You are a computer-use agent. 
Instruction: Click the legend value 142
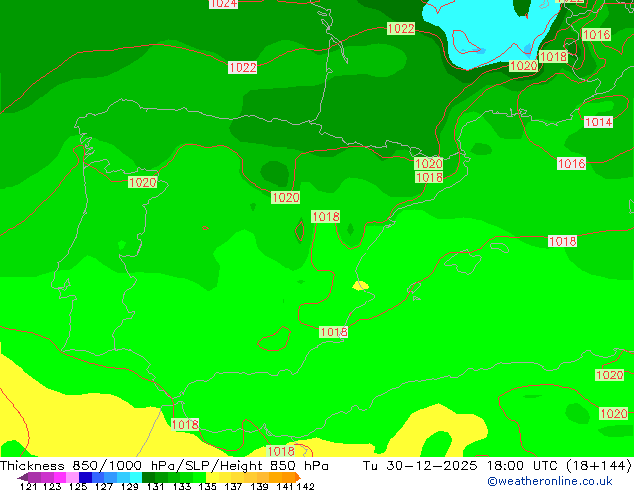point(306,486)
